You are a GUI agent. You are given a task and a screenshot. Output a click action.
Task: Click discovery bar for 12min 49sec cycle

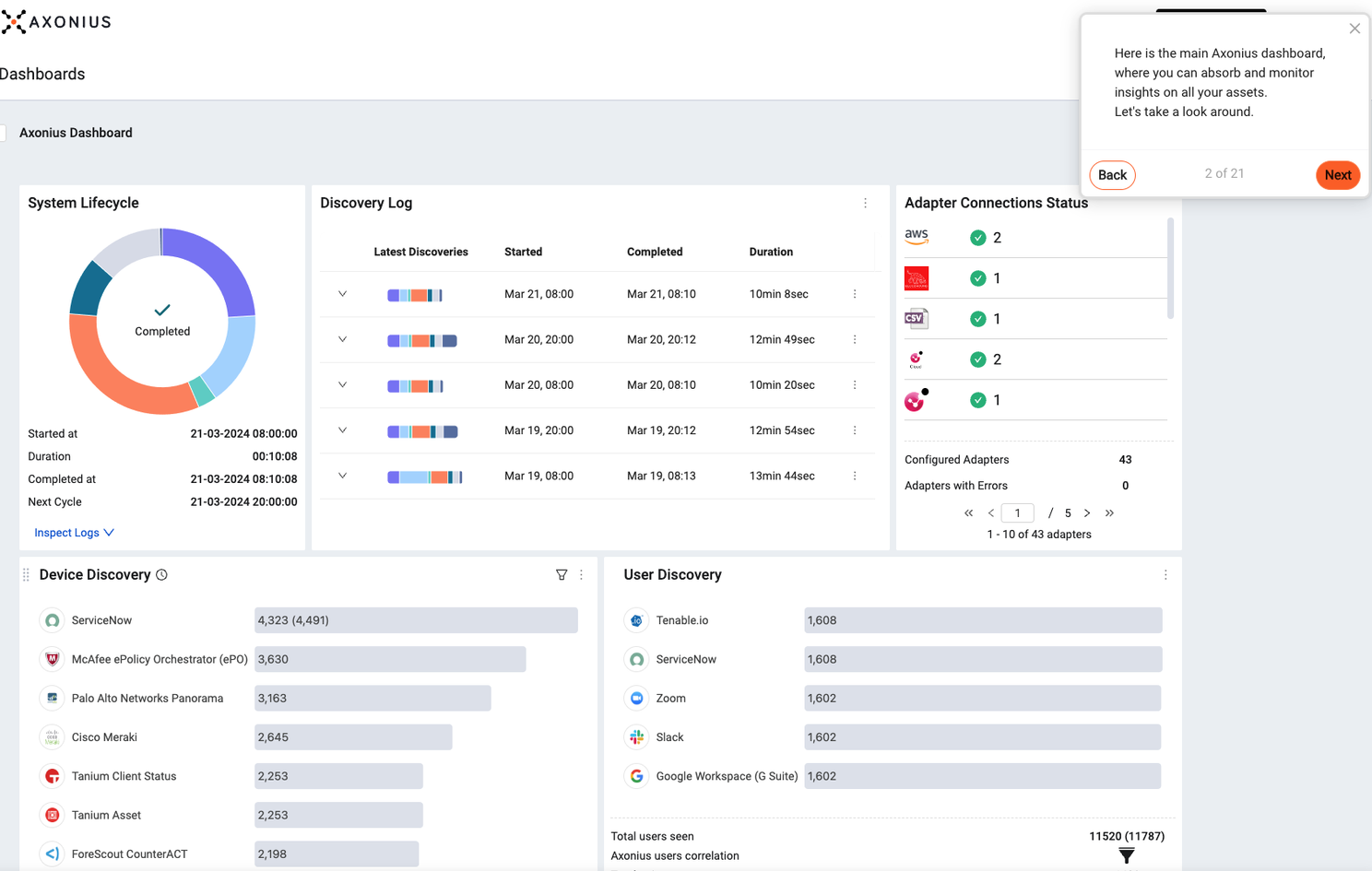[x=422, y=341]
